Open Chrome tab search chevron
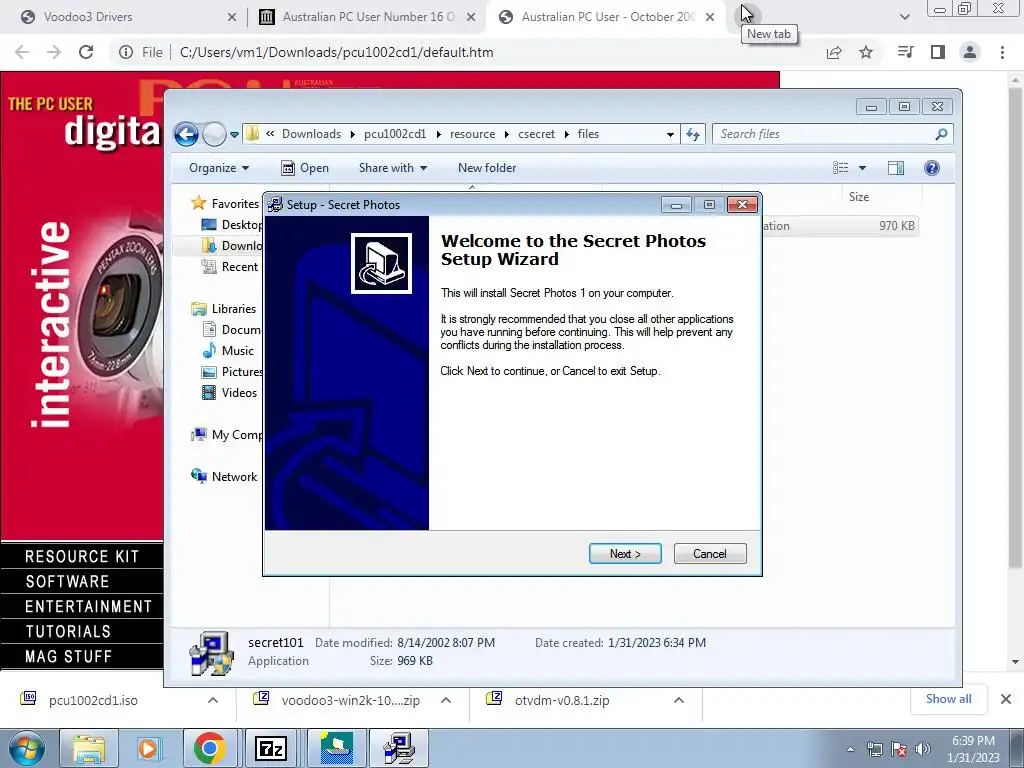The height and width of the screenshot is (768, 1024). coord(904,17)
